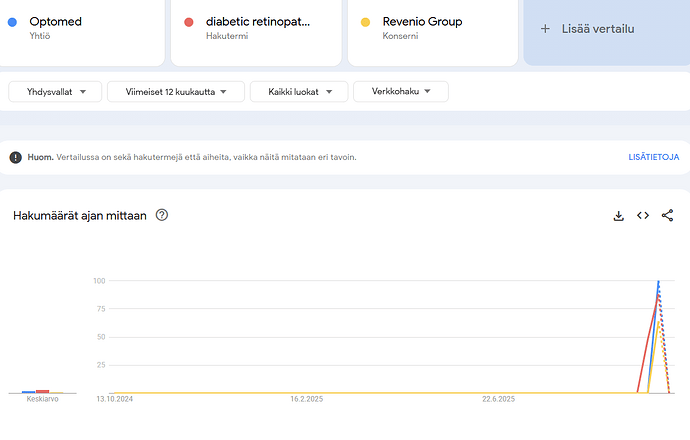
Task: Click the red diabetic retinopathy color dot
Action: tap(189, 22)
